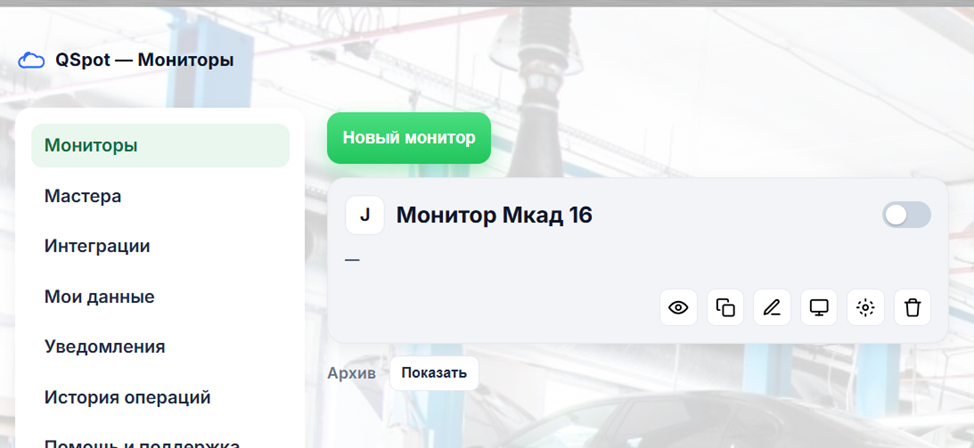
Task: Click the J avatar badge on the monitor card
Action: pos(365,215)
